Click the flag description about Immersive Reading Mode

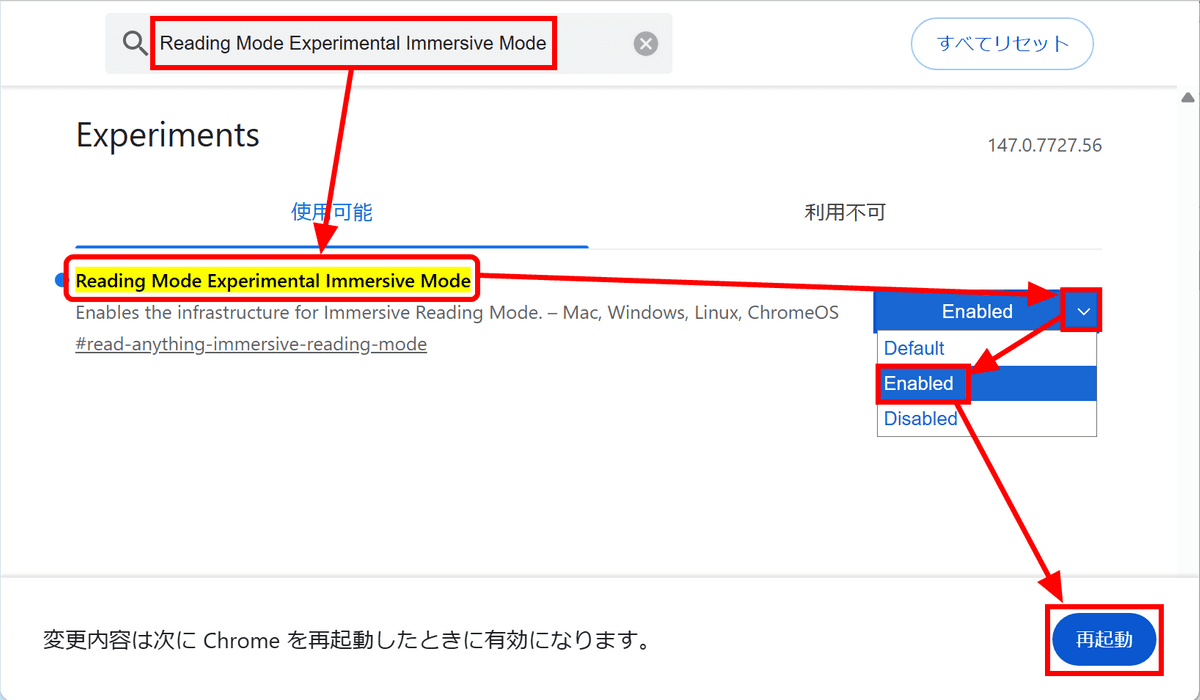(457, 313)
